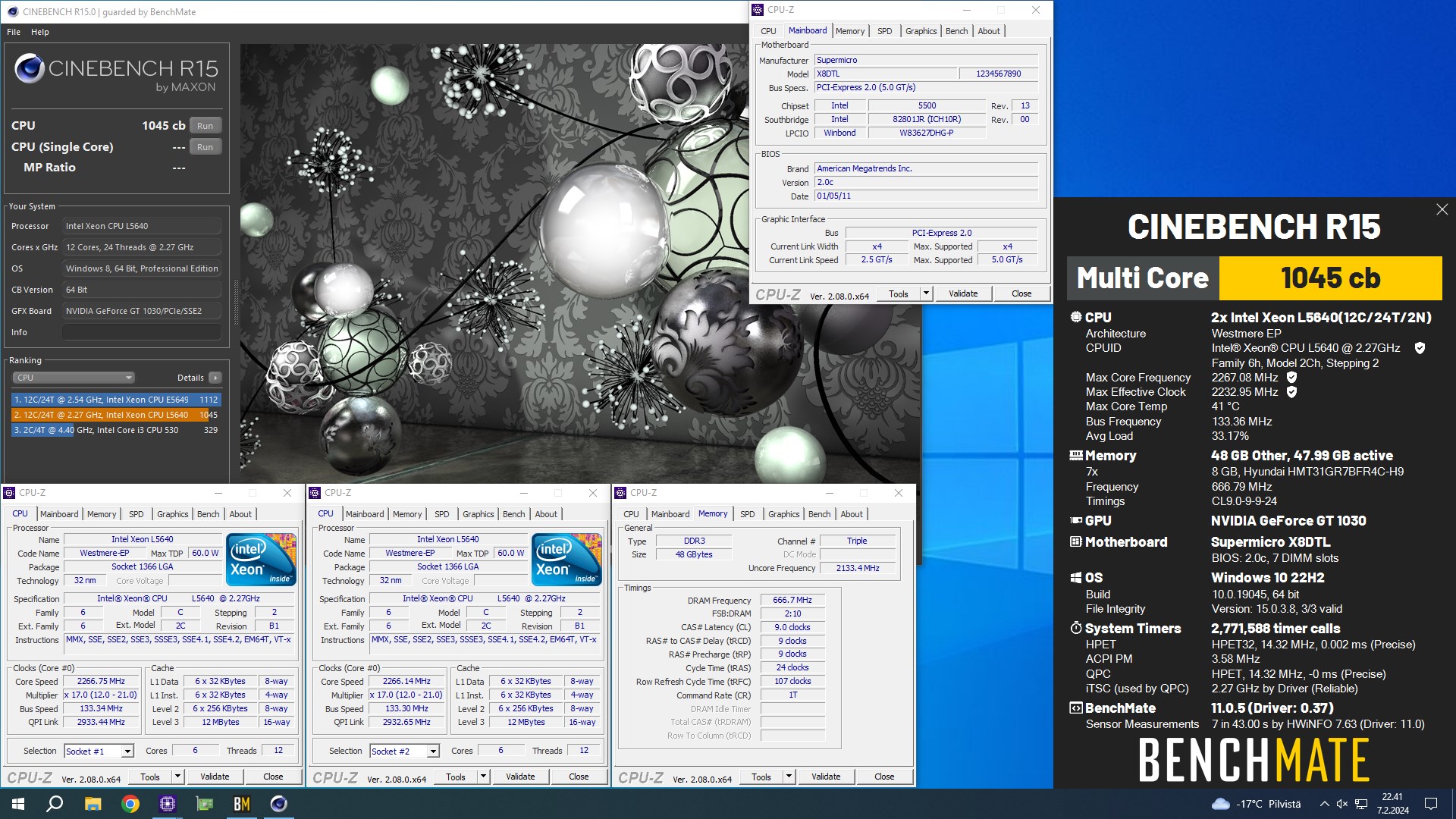
Task: Click Cinebench R15 logo icon
Action: point(29,69)
